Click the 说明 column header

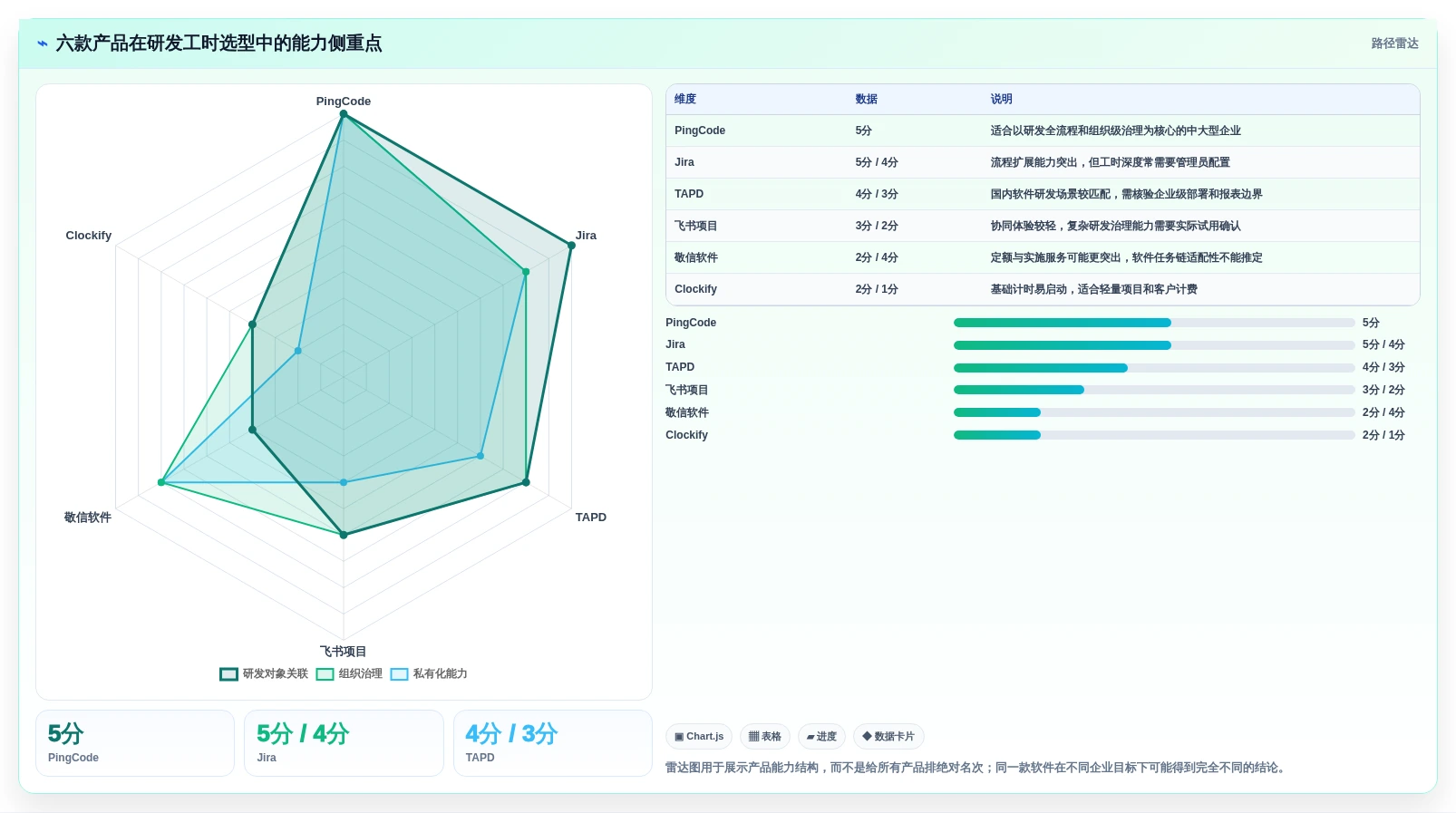click(1002, 99)
